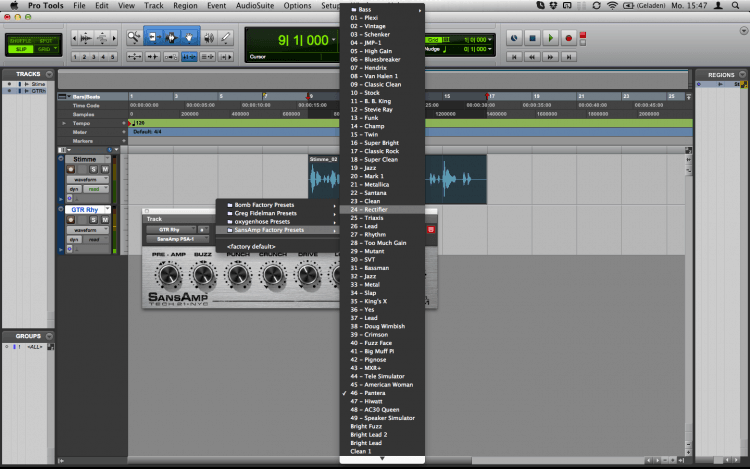Select the Scrubber speaker tool

209,37
